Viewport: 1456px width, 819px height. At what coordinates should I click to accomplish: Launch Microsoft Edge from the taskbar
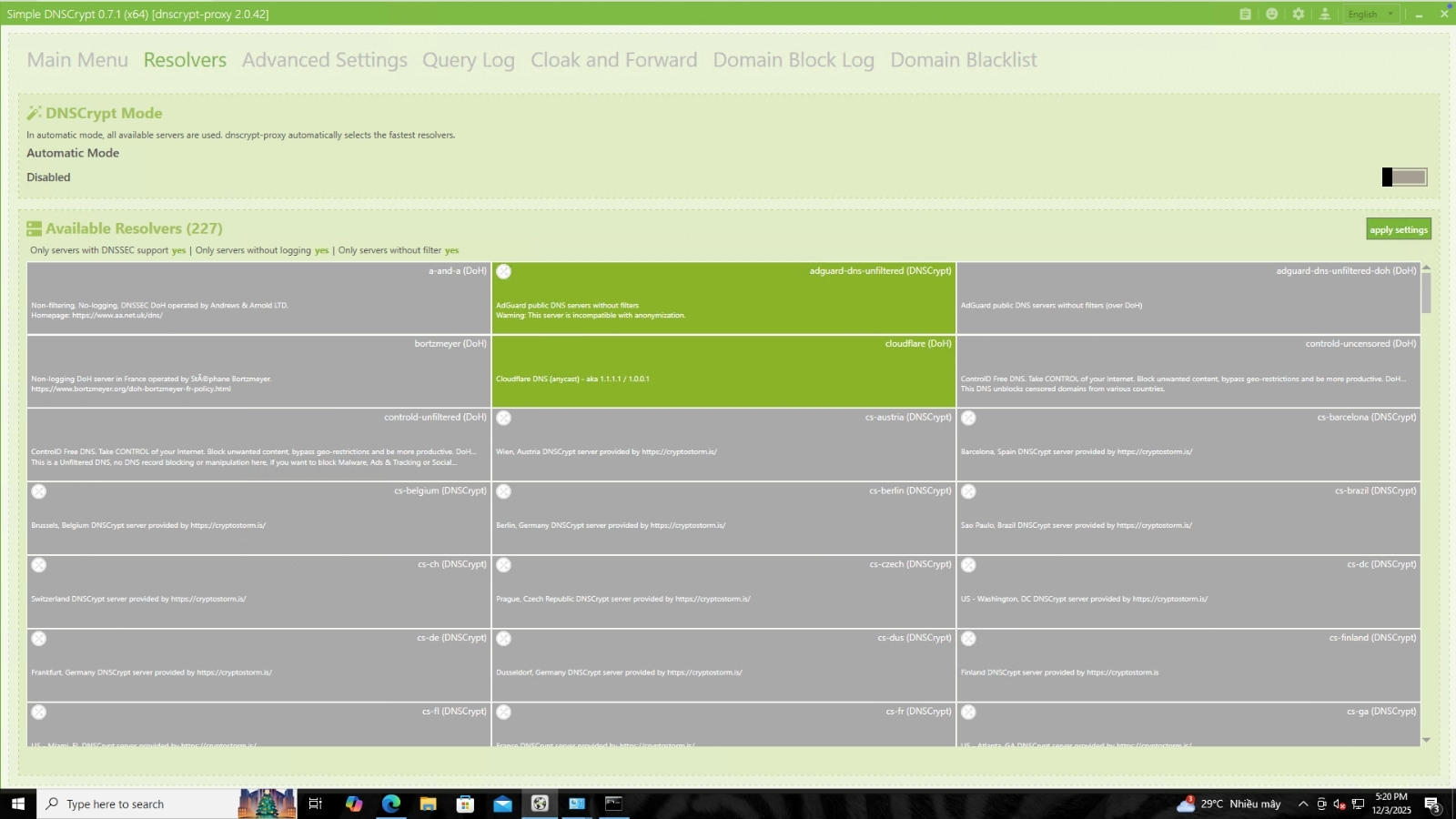point(391,804)
